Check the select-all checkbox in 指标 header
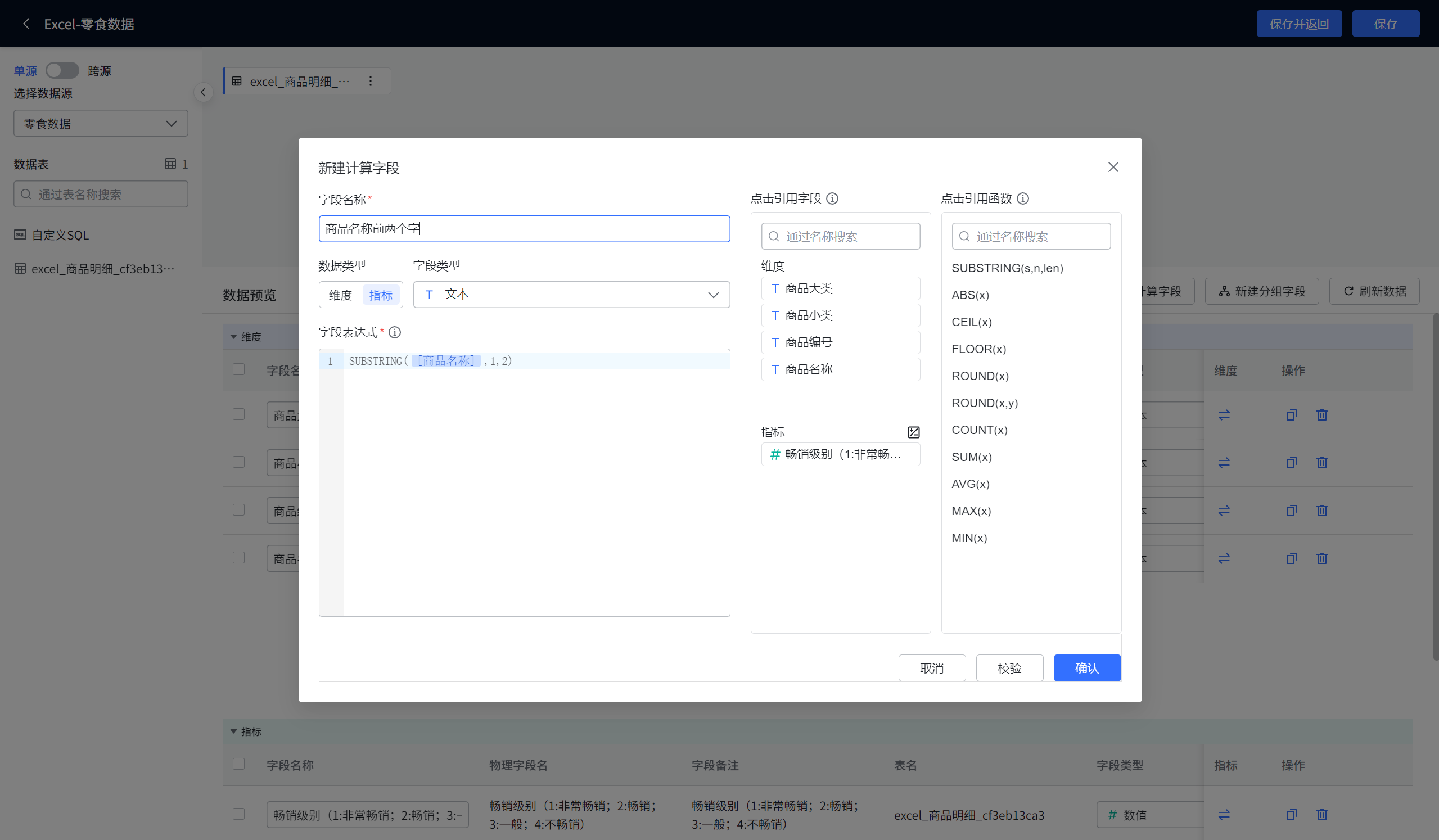Screen dimensions: 1439x840 pos(238,764)
